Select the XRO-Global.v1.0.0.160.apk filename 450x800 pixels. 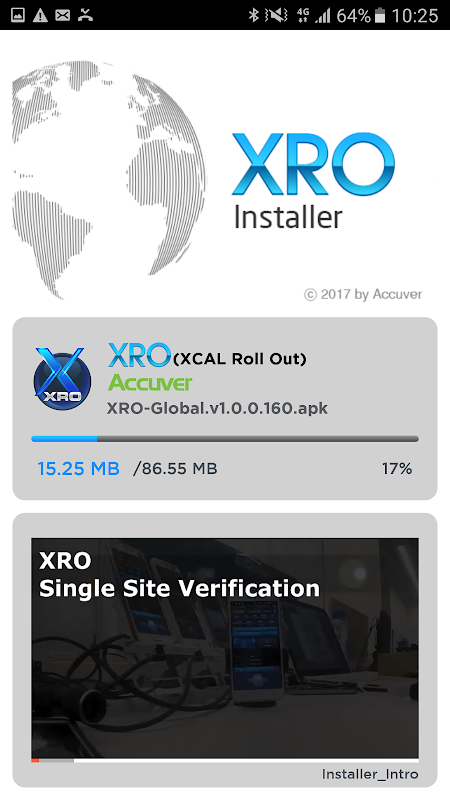click(217, 408)
